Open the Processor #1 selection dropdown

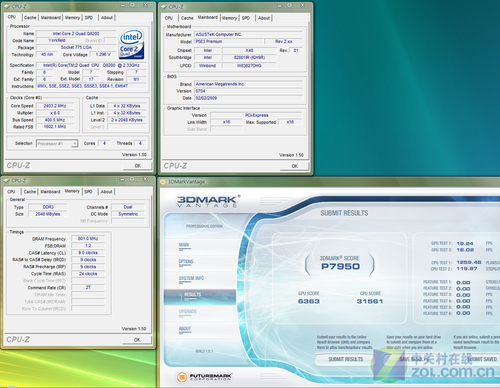tap(57, 144)
